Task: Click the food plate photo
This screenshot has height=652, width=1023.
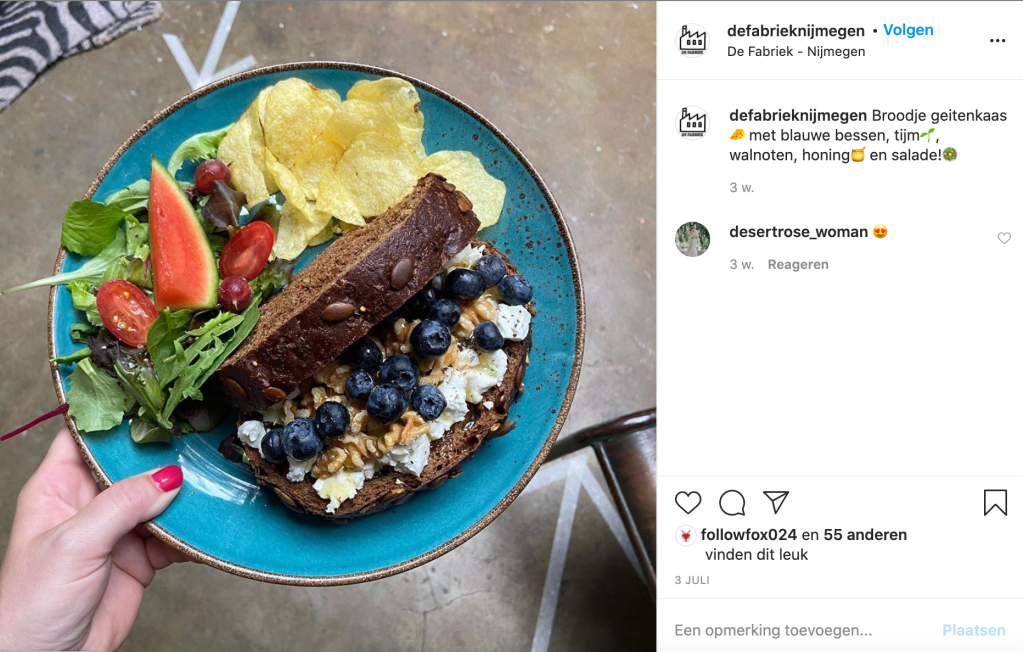Action: click(x=328, y=326)
